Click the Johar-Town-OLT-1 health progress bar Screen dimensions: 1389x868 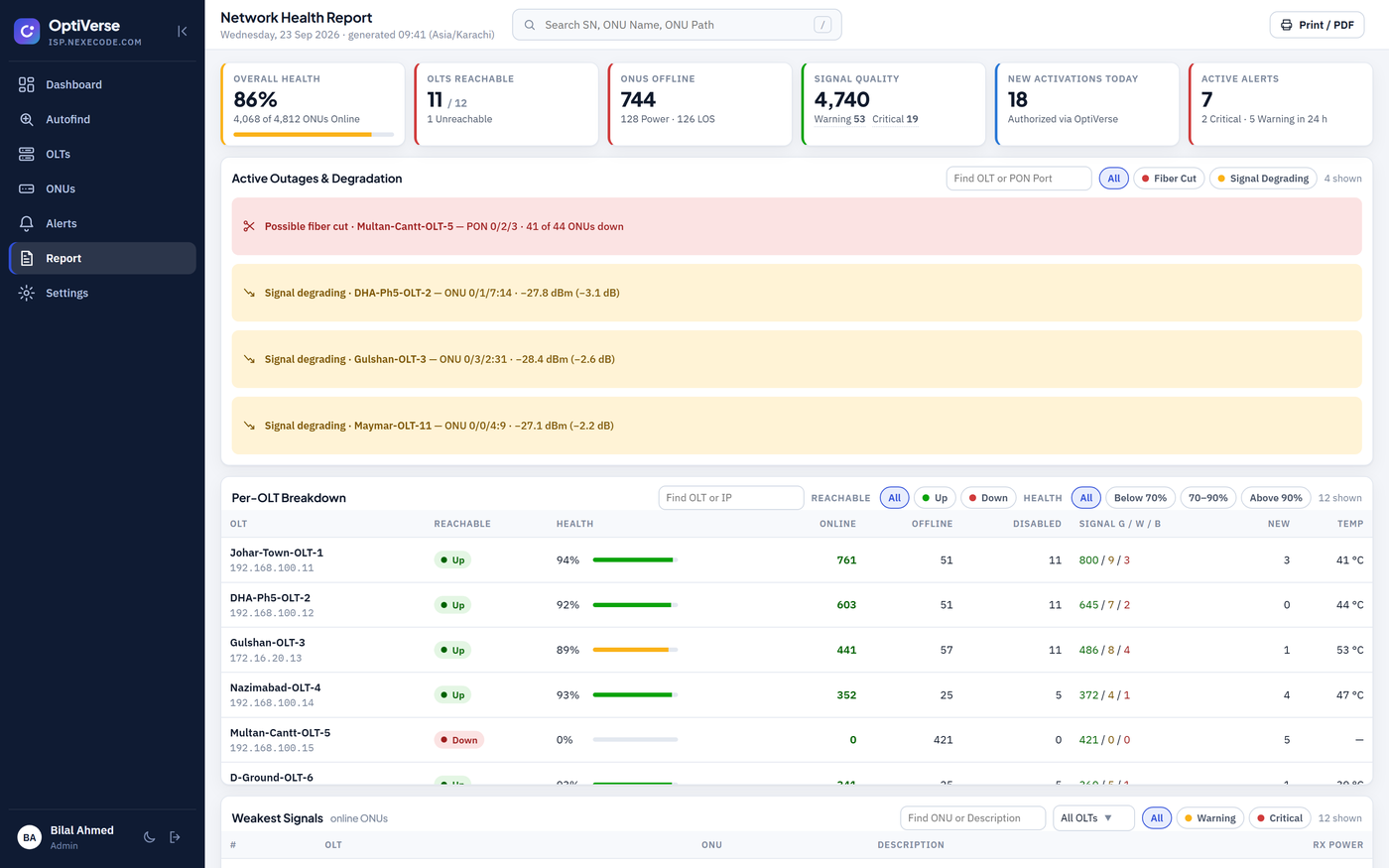pos(635,560)
